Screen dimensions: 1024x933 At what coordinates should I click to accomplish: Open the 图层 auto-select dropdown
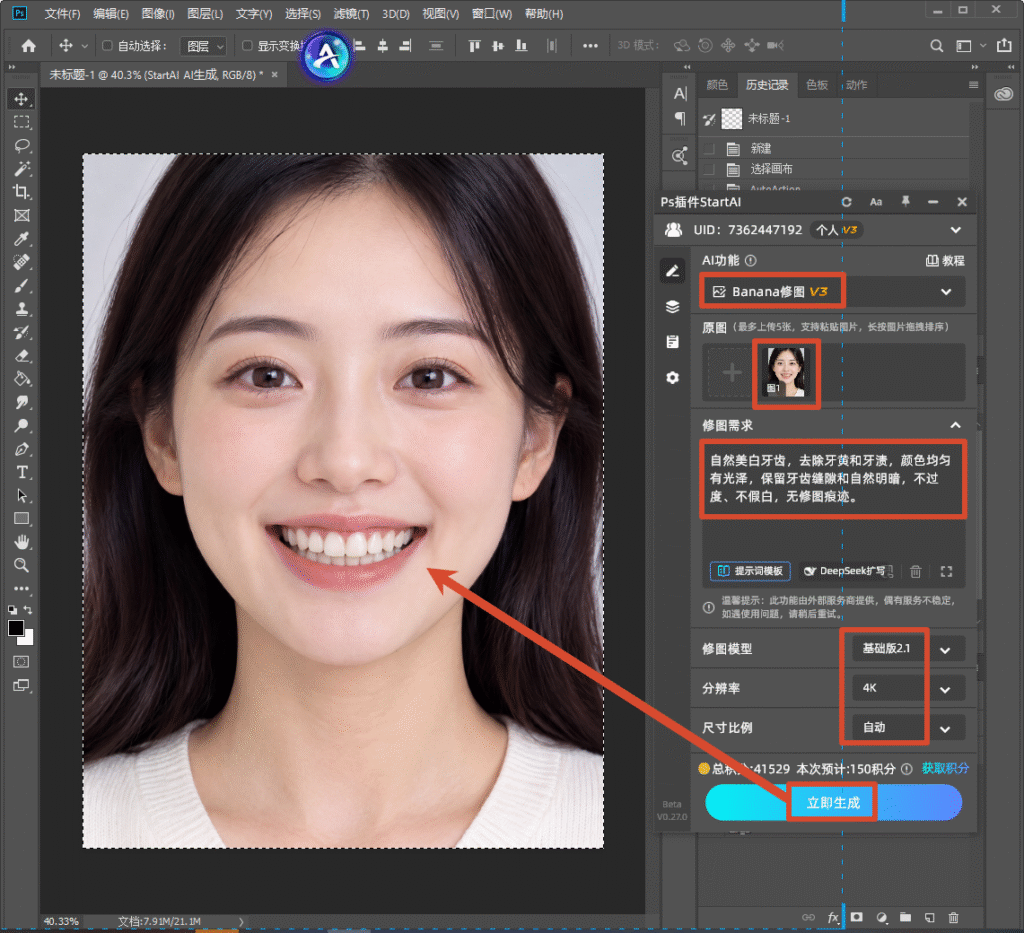pos(203,46)
